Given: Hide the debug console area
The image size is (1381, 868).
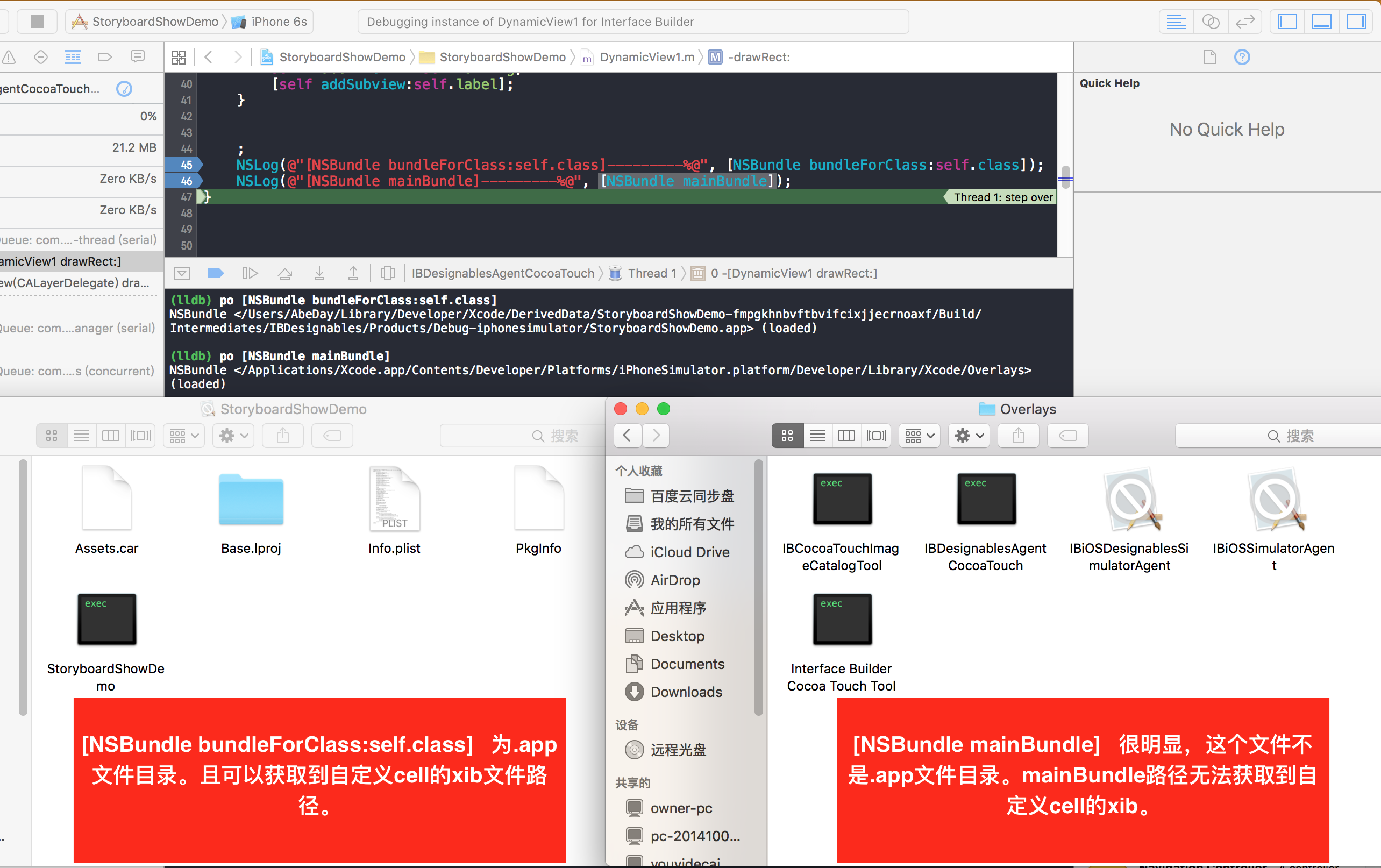Looking at the screenshot, I should click(x=182, y=273).
